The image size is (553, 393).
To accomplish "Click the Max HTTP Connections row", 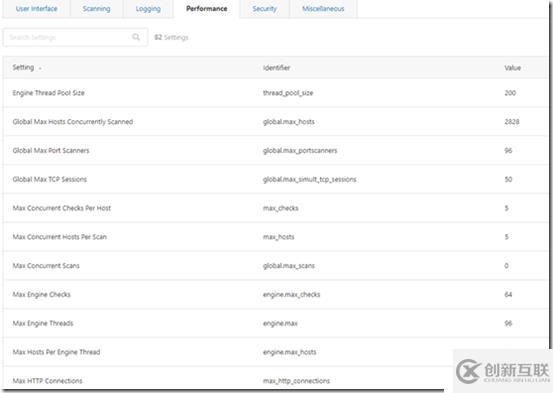I will point(227,381).
